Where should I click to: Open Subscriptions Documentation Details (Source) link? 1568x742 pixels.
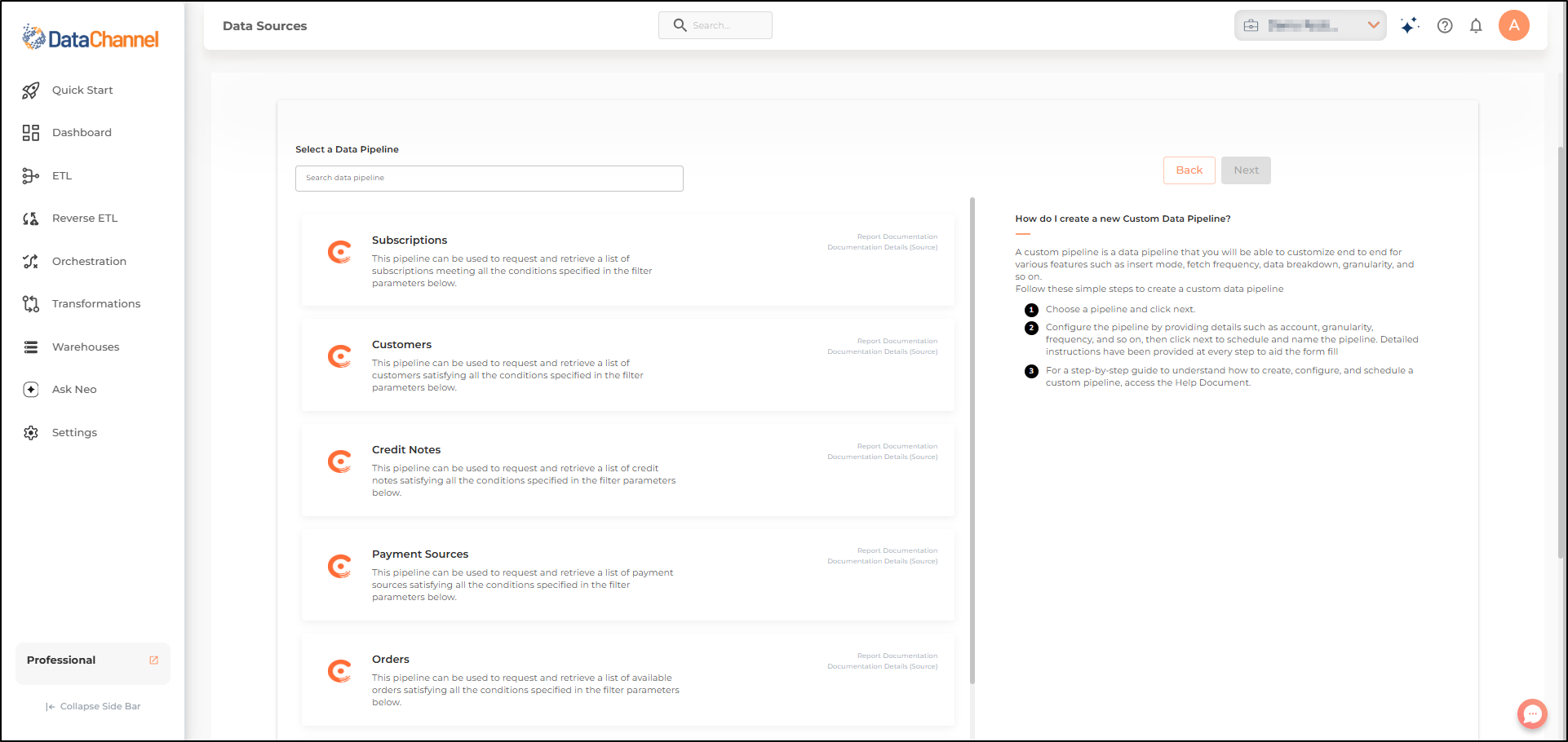pyautogui.click(x=883, y=248)
